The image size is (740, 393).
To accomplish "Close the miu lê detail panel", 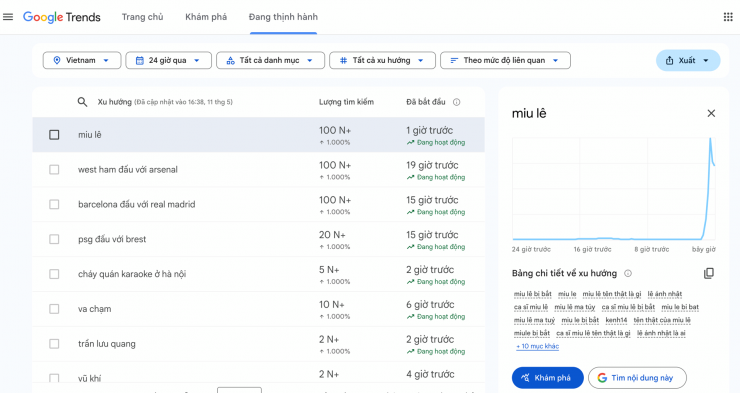I will [711, 113].
